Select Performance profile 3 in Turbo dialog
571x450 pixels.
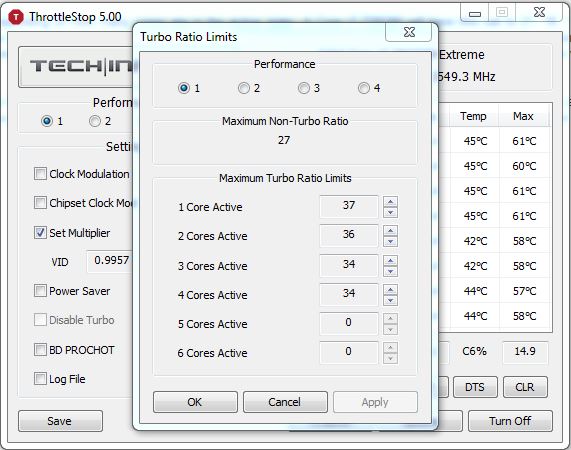coord(303,88)
